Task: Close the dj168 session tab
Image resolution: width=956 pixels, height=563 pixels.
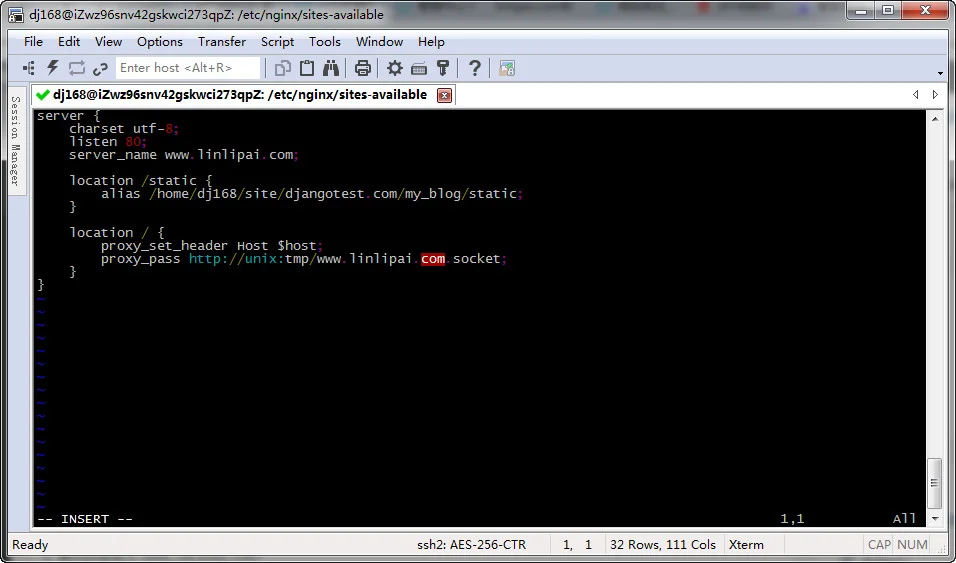Action: [444, 95]
